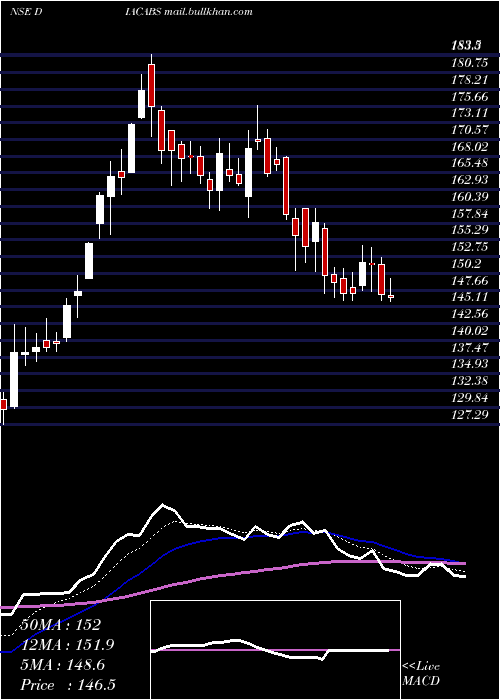Click the 134.93 price axis label
This screenshot has width=500, height=700.
click(x=470, y=364)
